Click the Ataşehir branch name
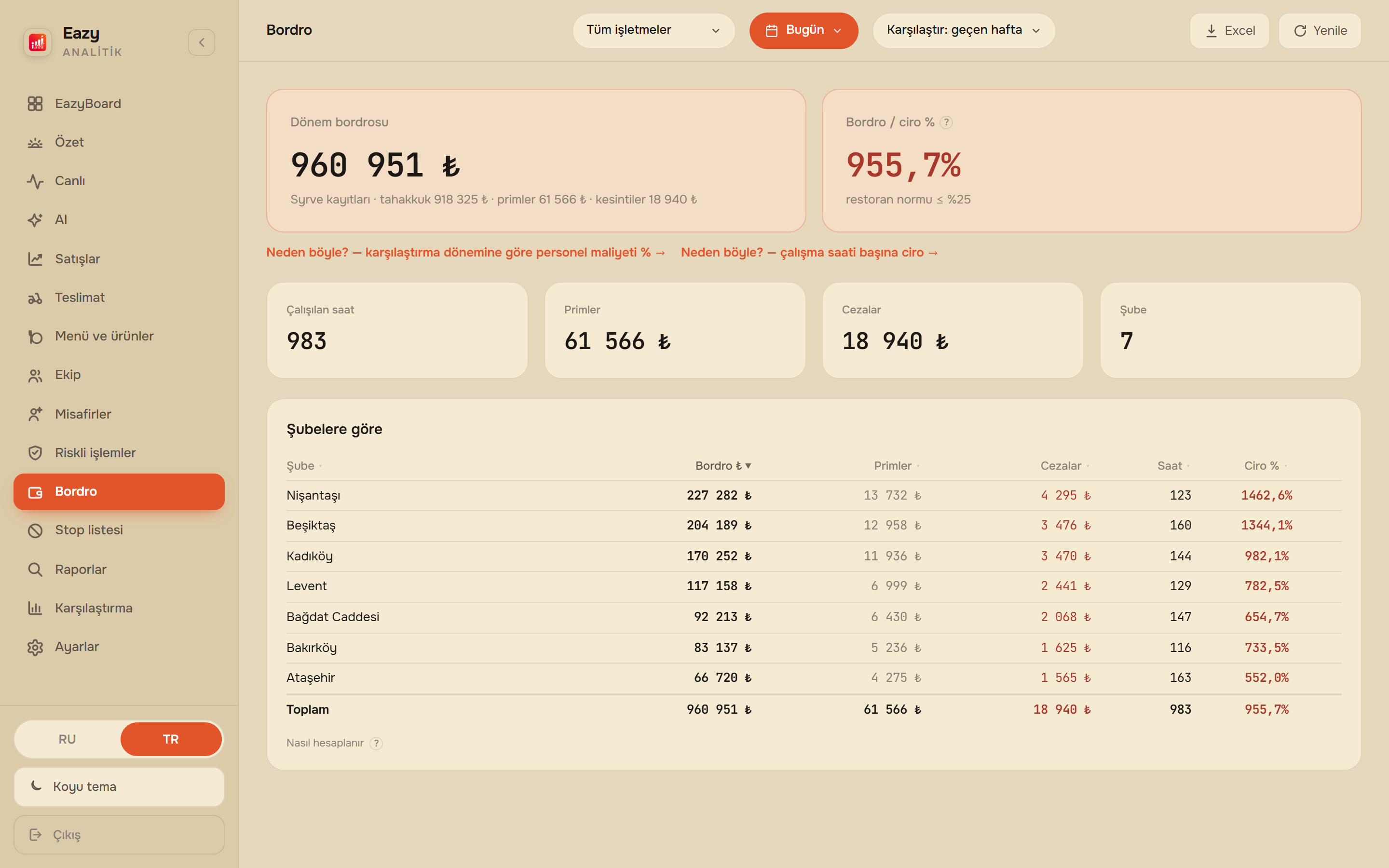Screen dimensions: 1389x868 pyautogui.click(x=311, y=678)
